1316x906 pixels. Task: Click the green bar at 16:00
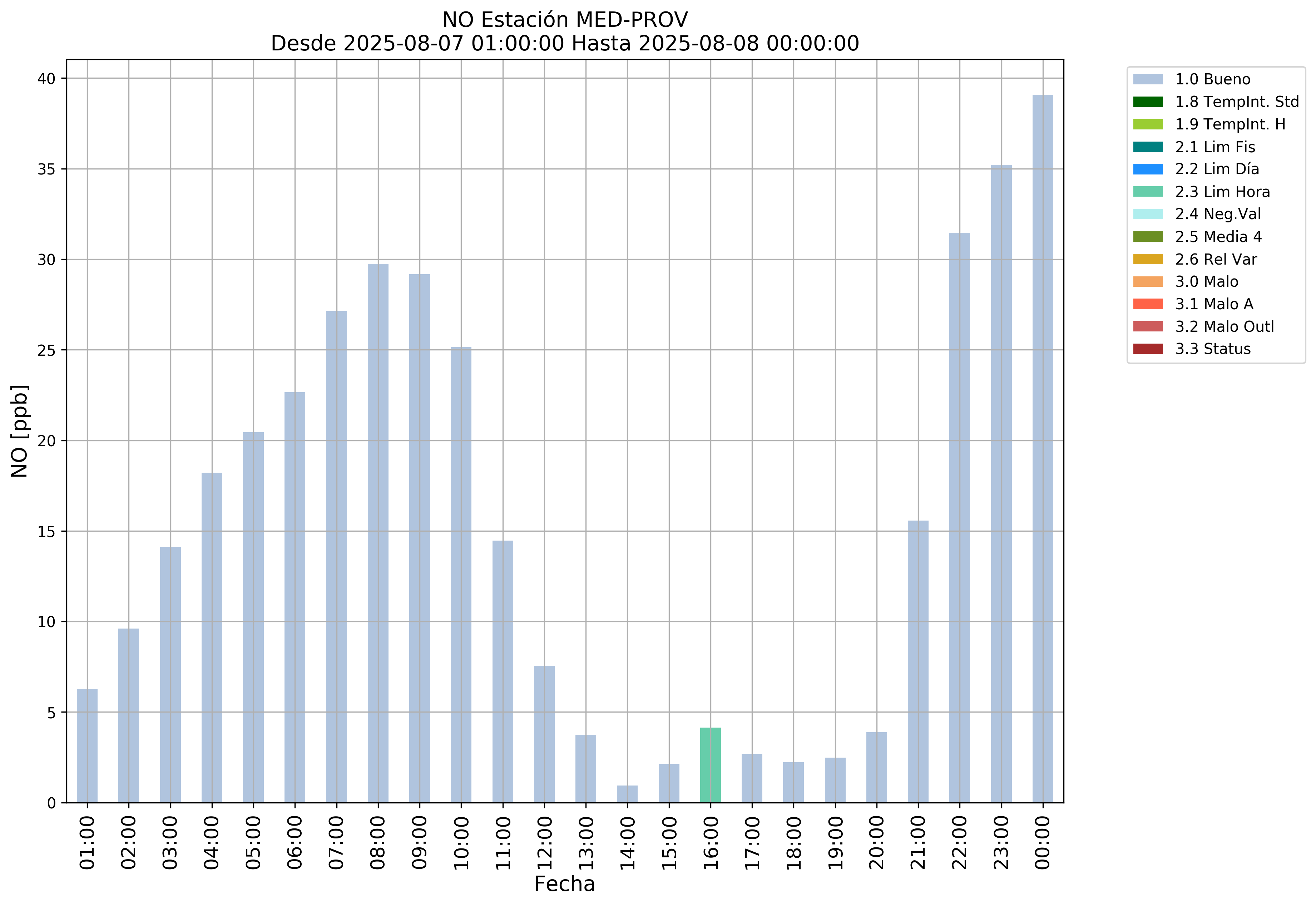coord(710,765)
